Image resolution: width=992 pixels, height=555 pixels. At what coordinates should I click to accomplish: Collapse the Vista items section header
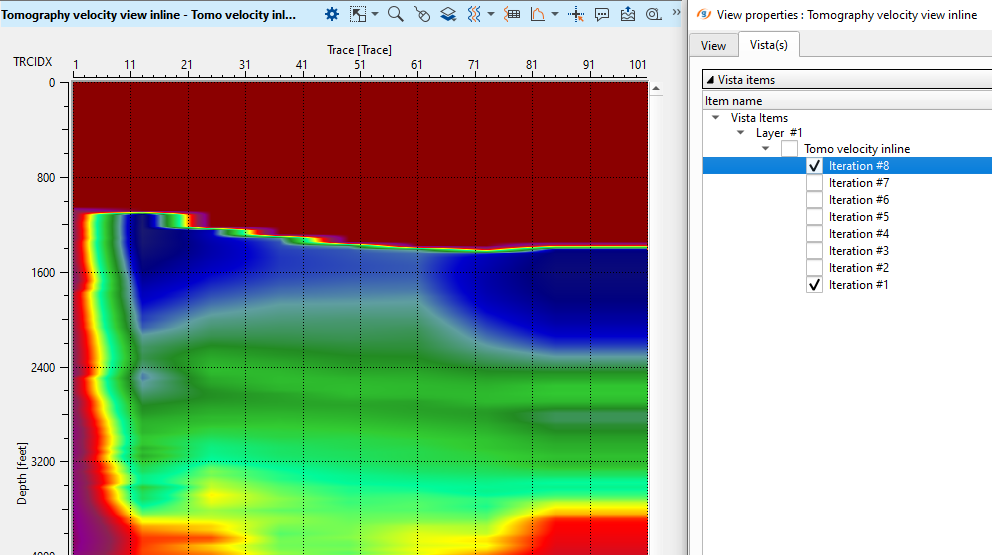pyautogui.click(x=710, y=80)
